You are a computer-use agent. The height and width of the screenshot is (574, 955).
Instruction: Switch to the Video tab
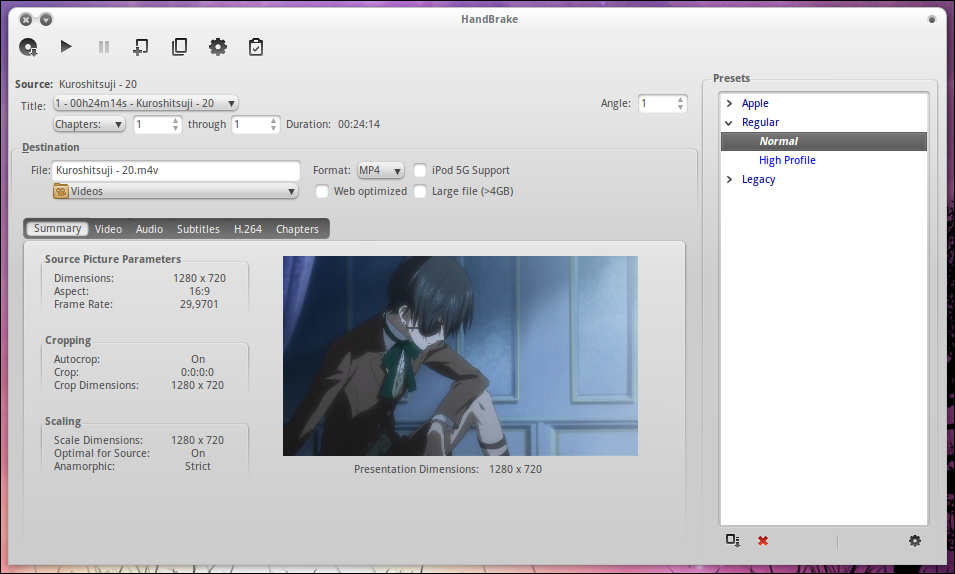click(x=108, y=229)
